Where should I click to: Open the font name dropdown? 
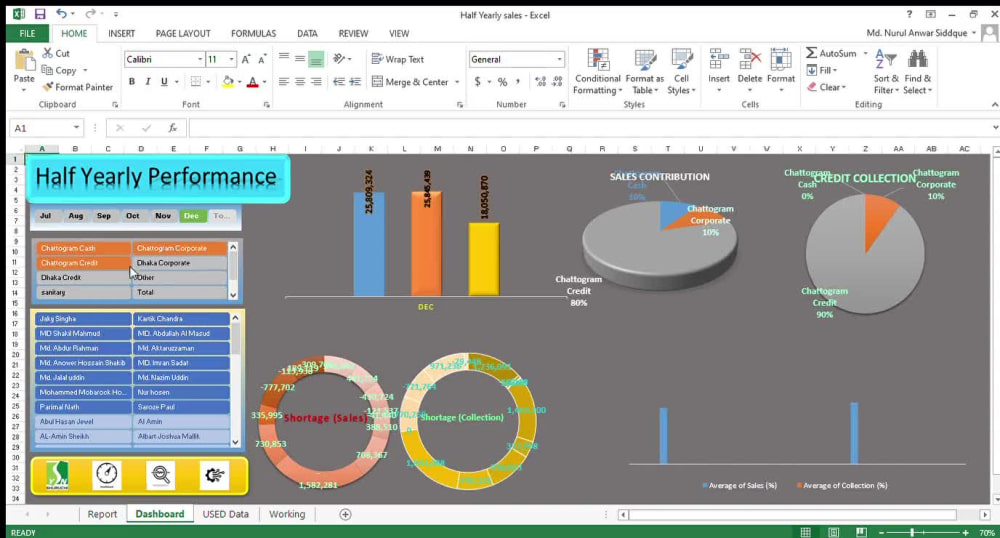[x=200, y=59]
